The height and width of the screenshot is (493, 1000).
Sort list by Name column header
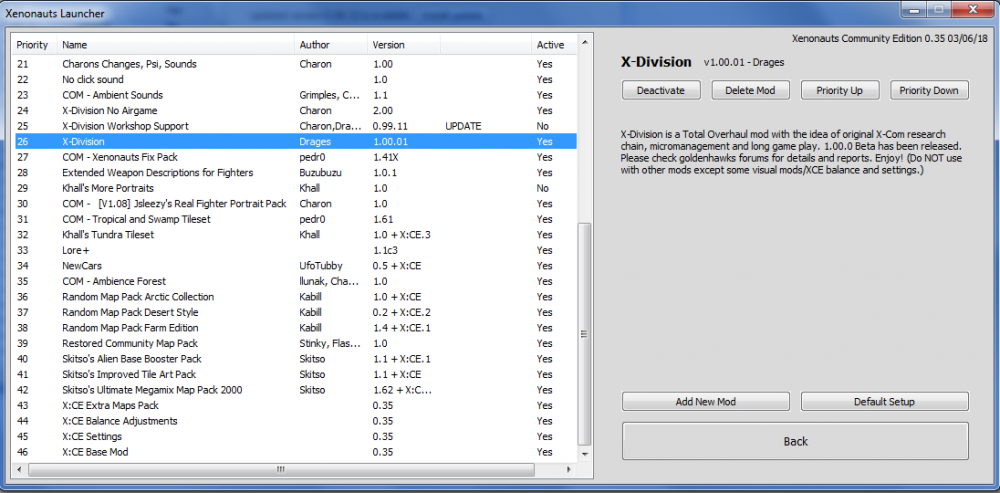click(176, 45)
